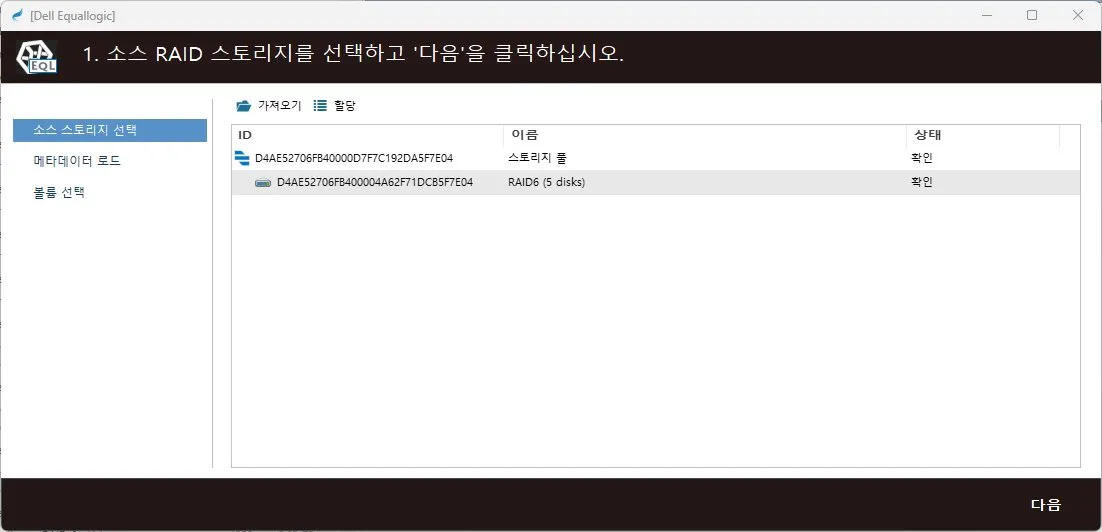Click the [Dell Equallogic] window title
This screenshot has height=532, width=1102.
(x=72, y=15)
